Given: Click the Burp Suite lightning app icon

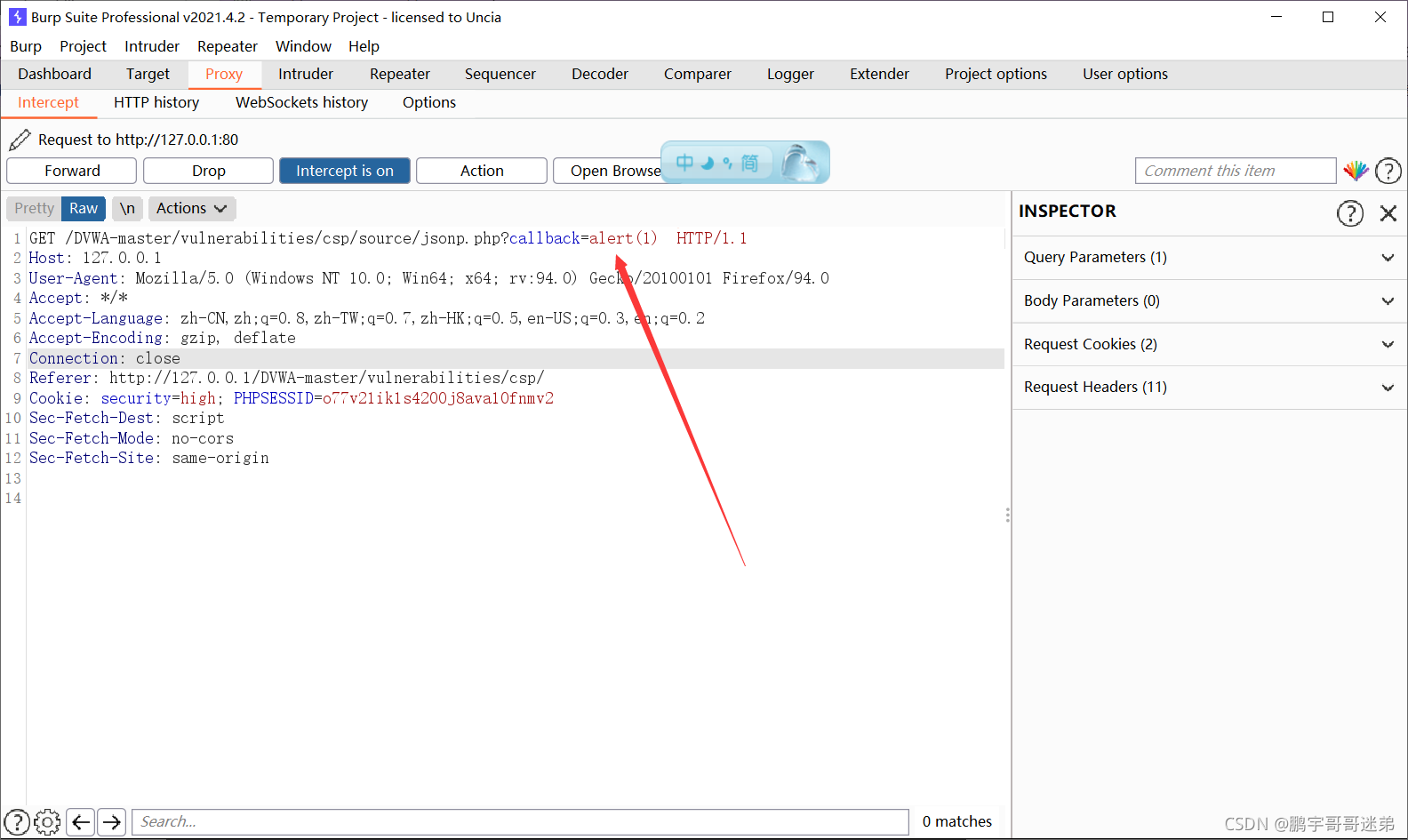Looking at the screenshot, I should coord(17,17).
